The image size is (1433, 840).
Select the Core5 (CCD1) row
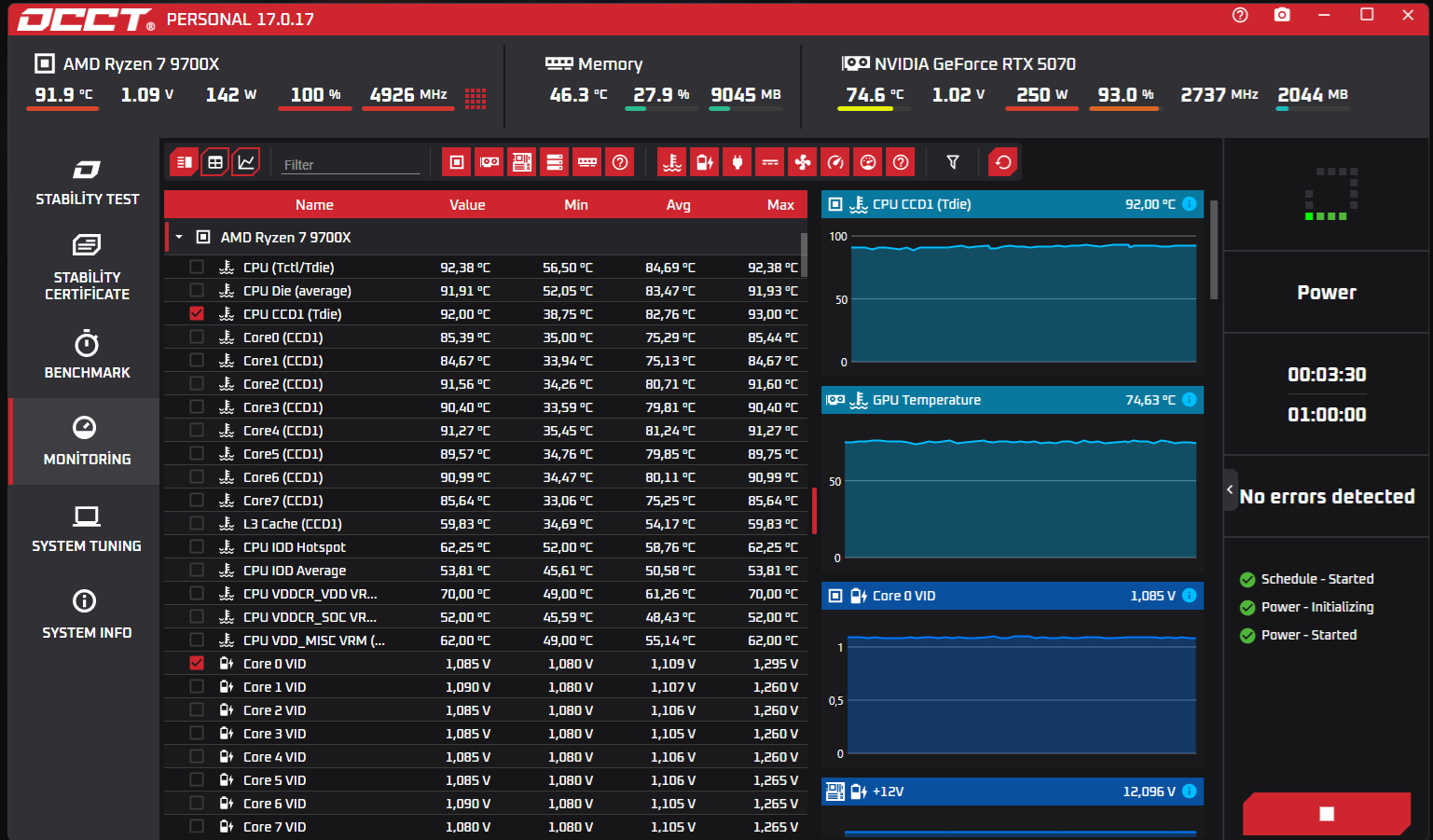click(x=486, y=454)
